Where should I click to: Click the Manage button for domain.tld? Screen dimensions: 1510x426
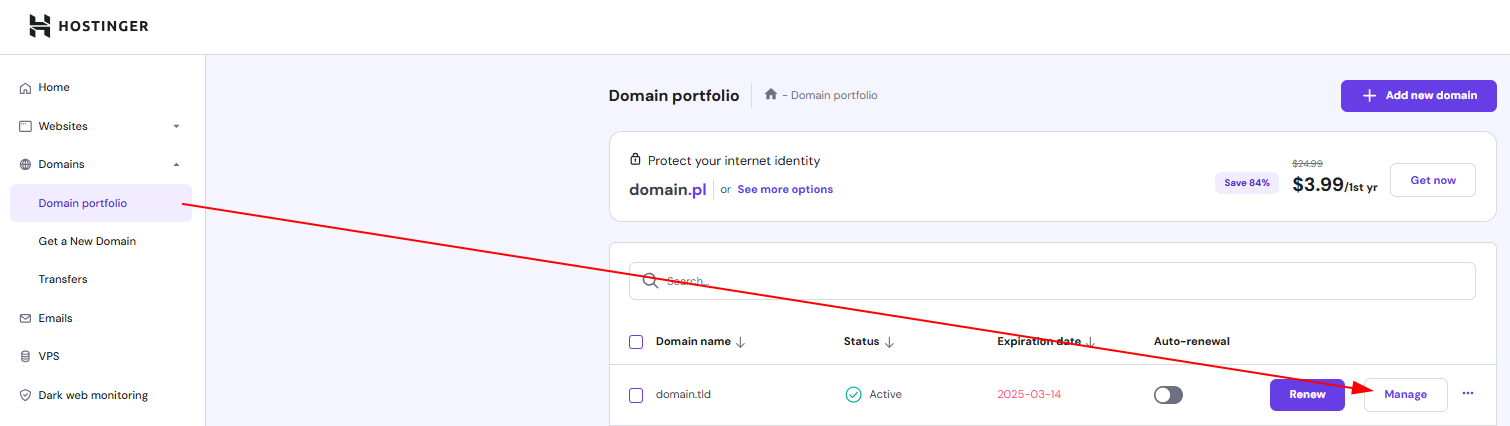[x=1405, y=395]
